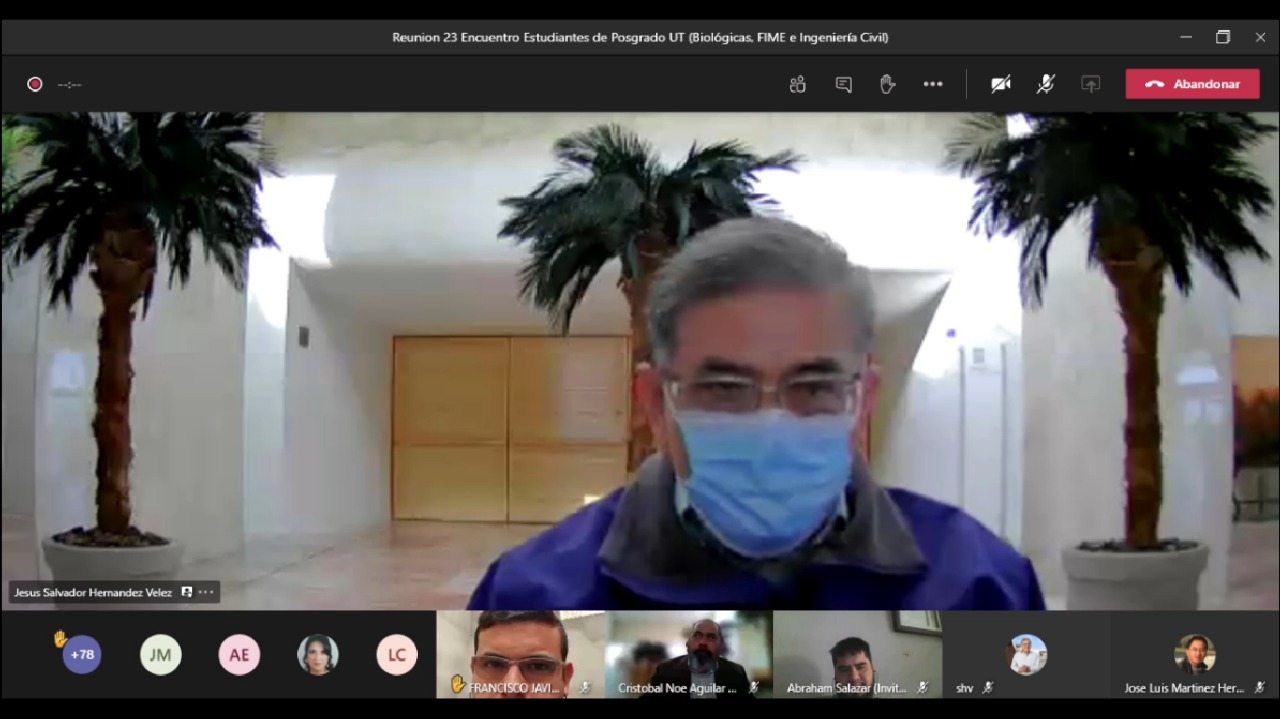The width and height of the screenshot is (1280, 719).
Task: Select Abraham Salazar's video tile
Action: coord(857,653)
